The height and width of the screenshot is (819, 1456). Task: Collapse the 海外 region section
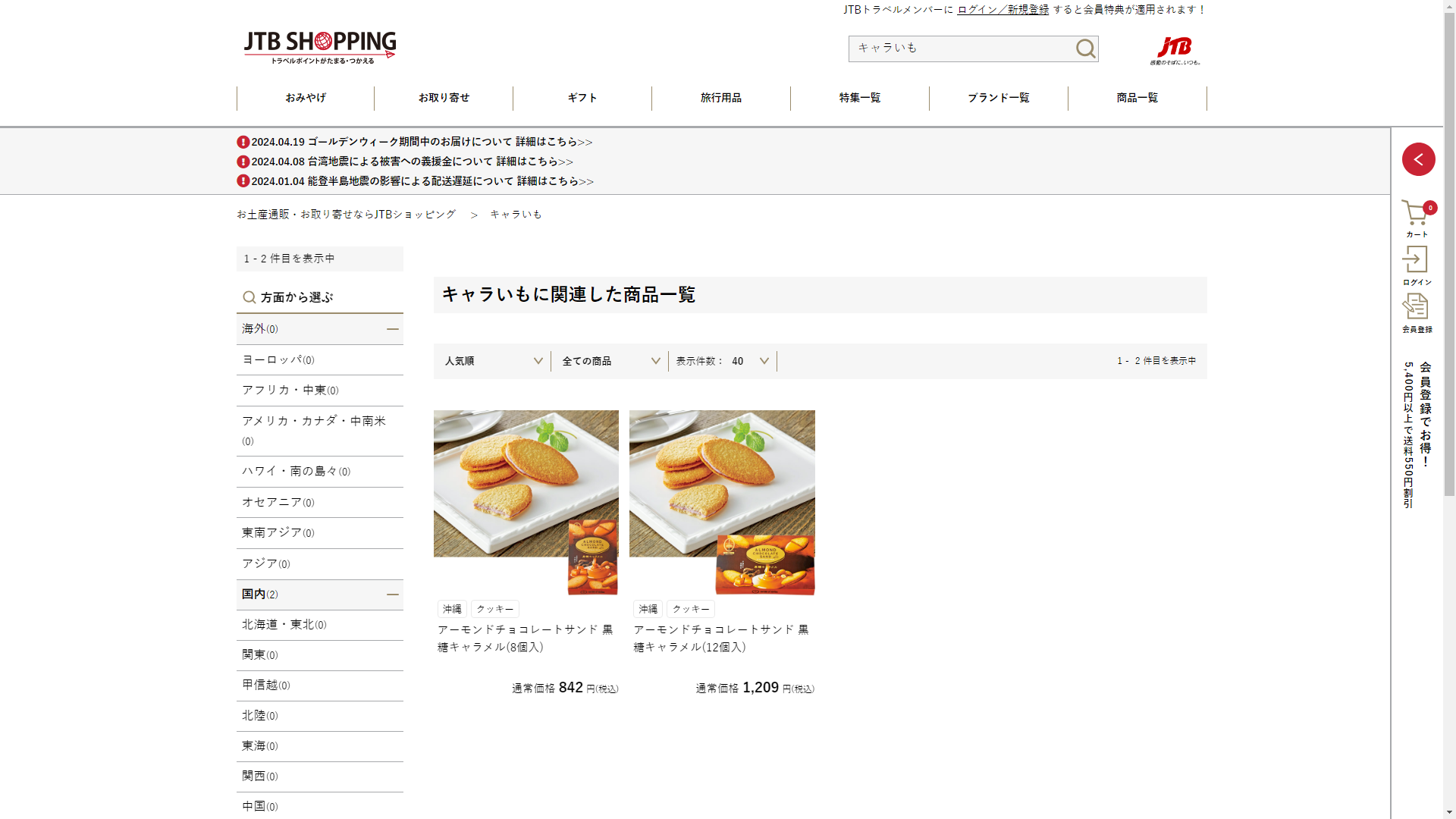click(392, 329)
